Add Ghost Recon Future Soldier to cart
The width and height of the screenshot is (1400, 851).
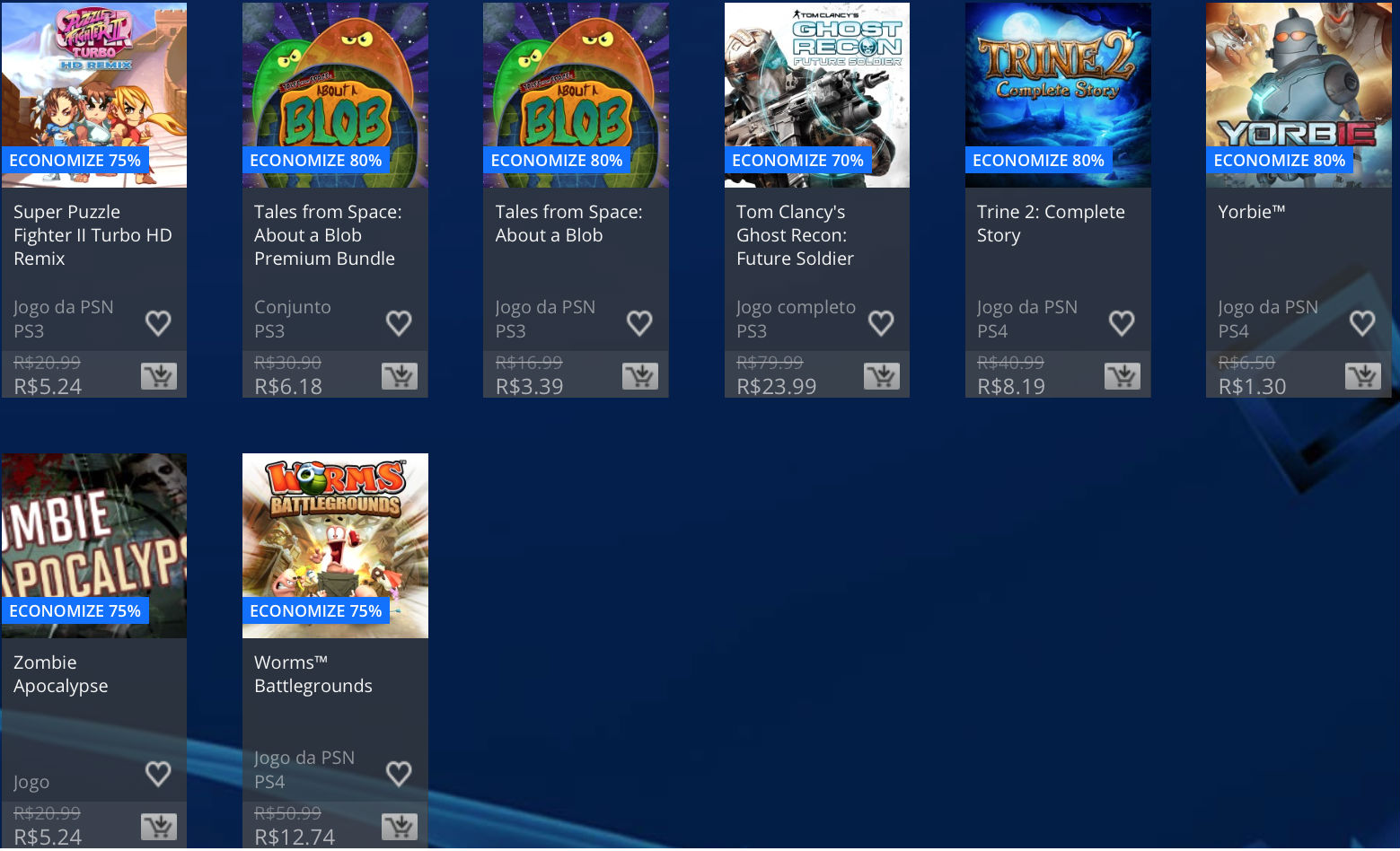882,376
